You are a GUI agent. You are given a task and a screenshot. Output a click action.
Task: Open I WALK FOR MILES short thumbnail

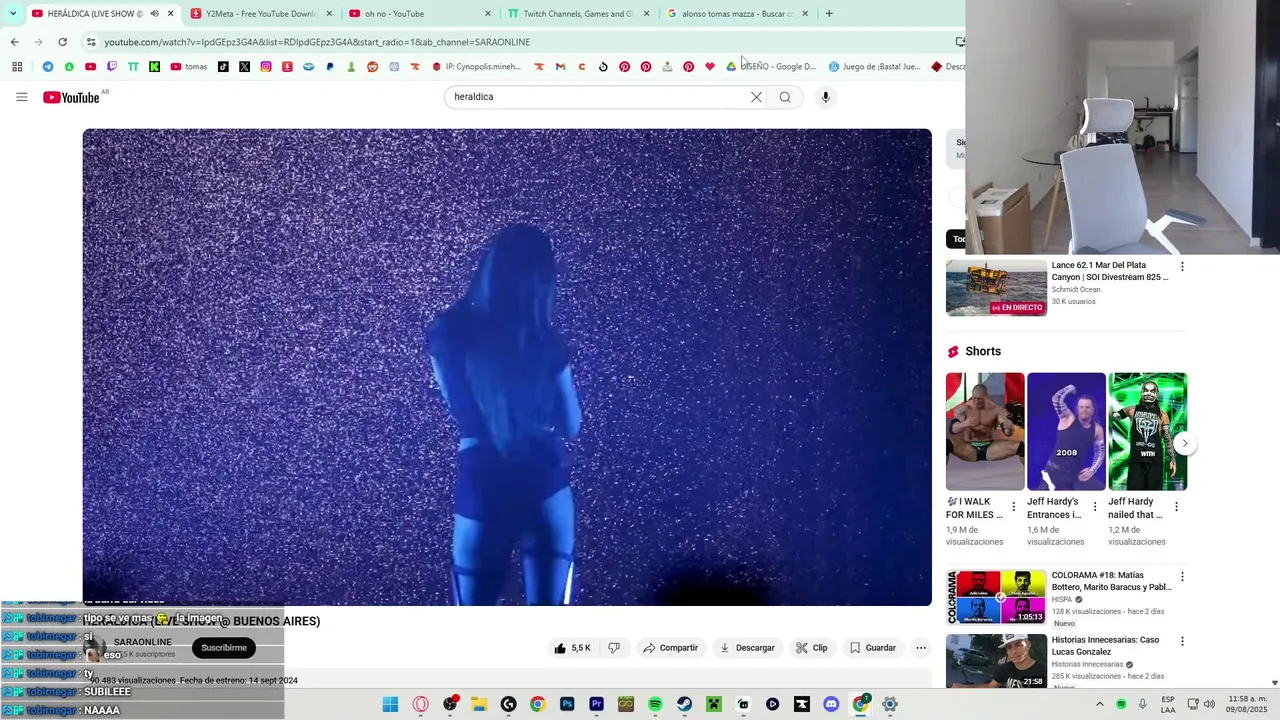pos(985,432)
